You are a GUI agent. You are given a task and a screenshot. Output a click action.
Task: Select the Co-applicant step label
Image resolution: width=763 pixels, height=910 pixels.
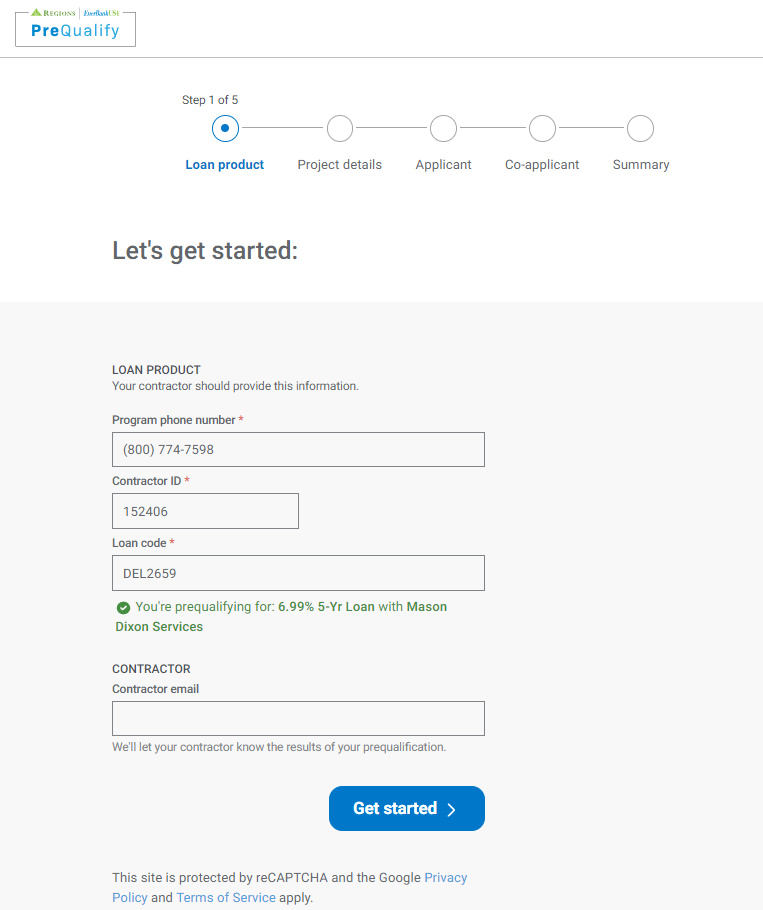(542, 165)
